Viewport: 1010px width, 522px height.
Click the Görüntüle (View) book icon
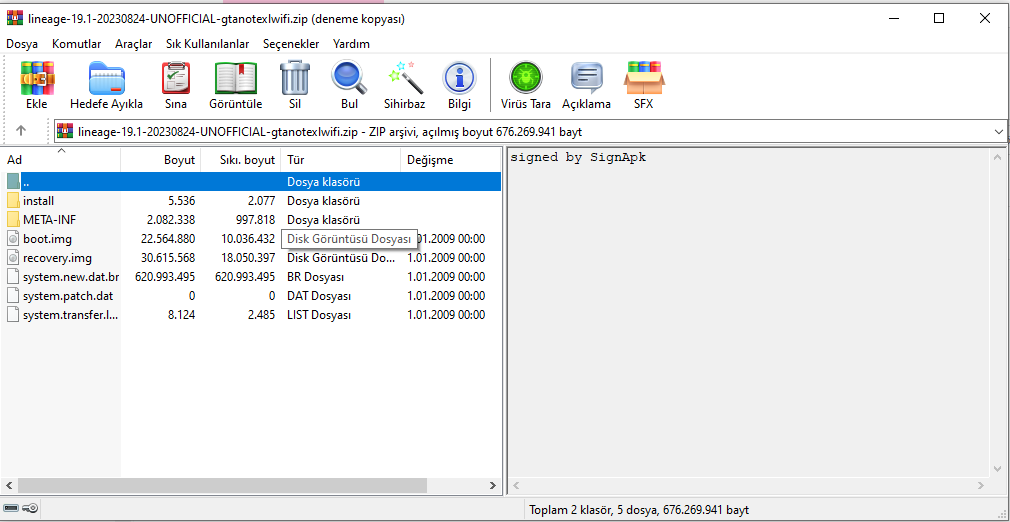click(x=236, y=79)
